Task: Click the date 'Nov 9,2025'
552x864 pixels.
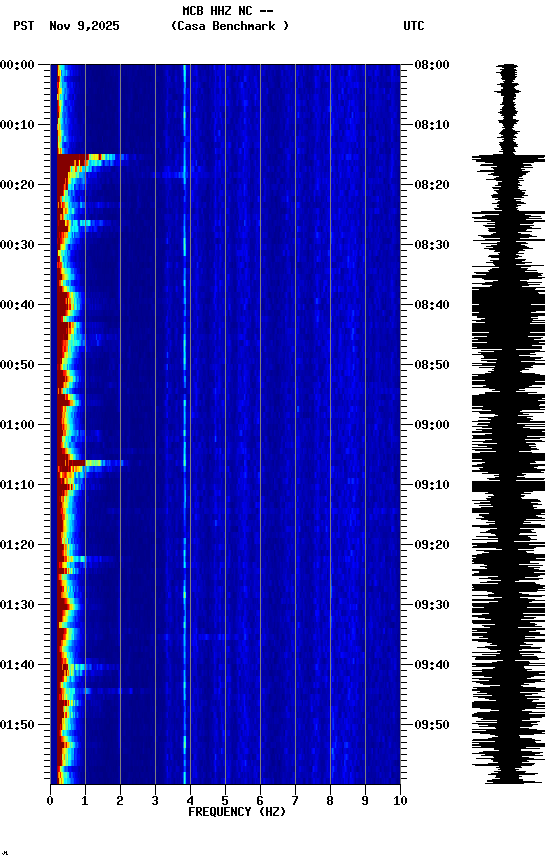Action: (84, 26)
